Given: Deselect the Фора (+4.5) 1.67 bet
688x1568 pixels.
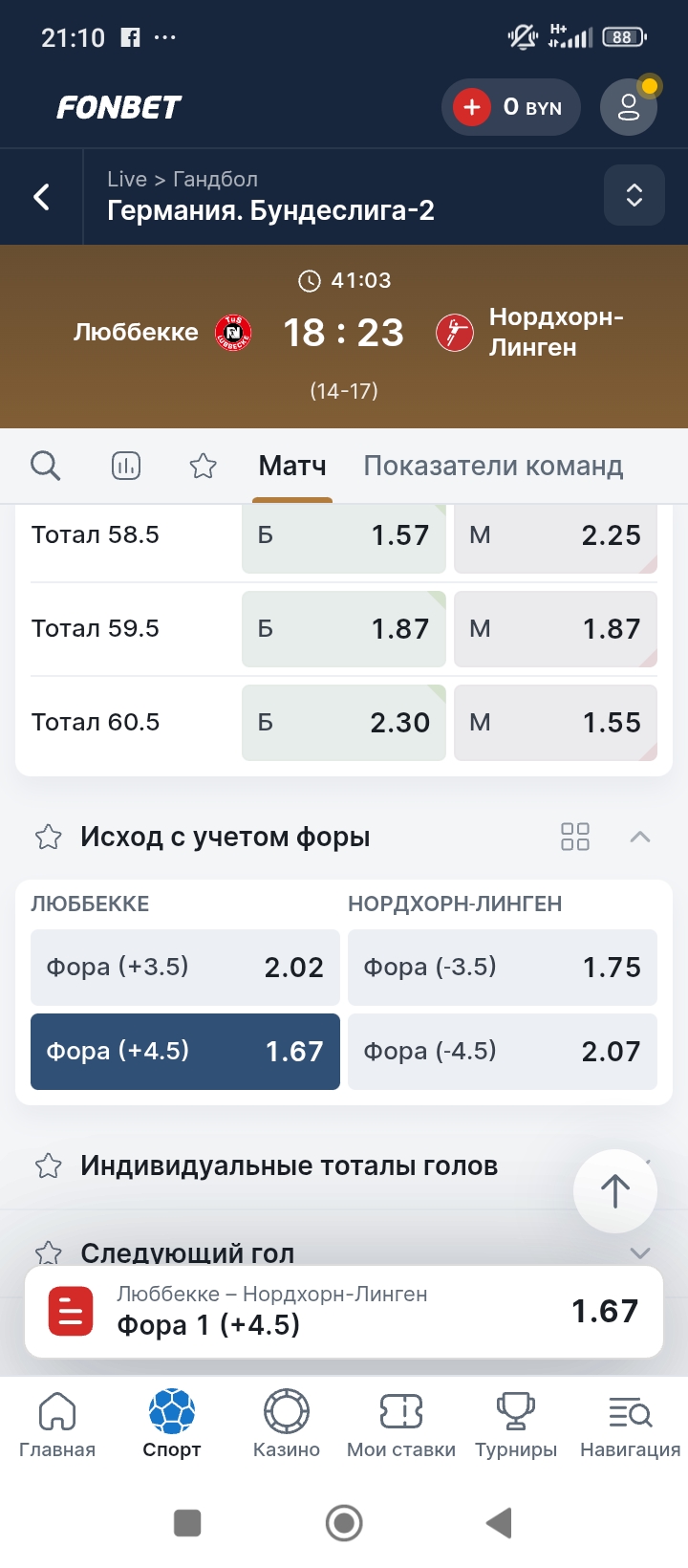Looking at the screenshot, I should [185, 1052].
